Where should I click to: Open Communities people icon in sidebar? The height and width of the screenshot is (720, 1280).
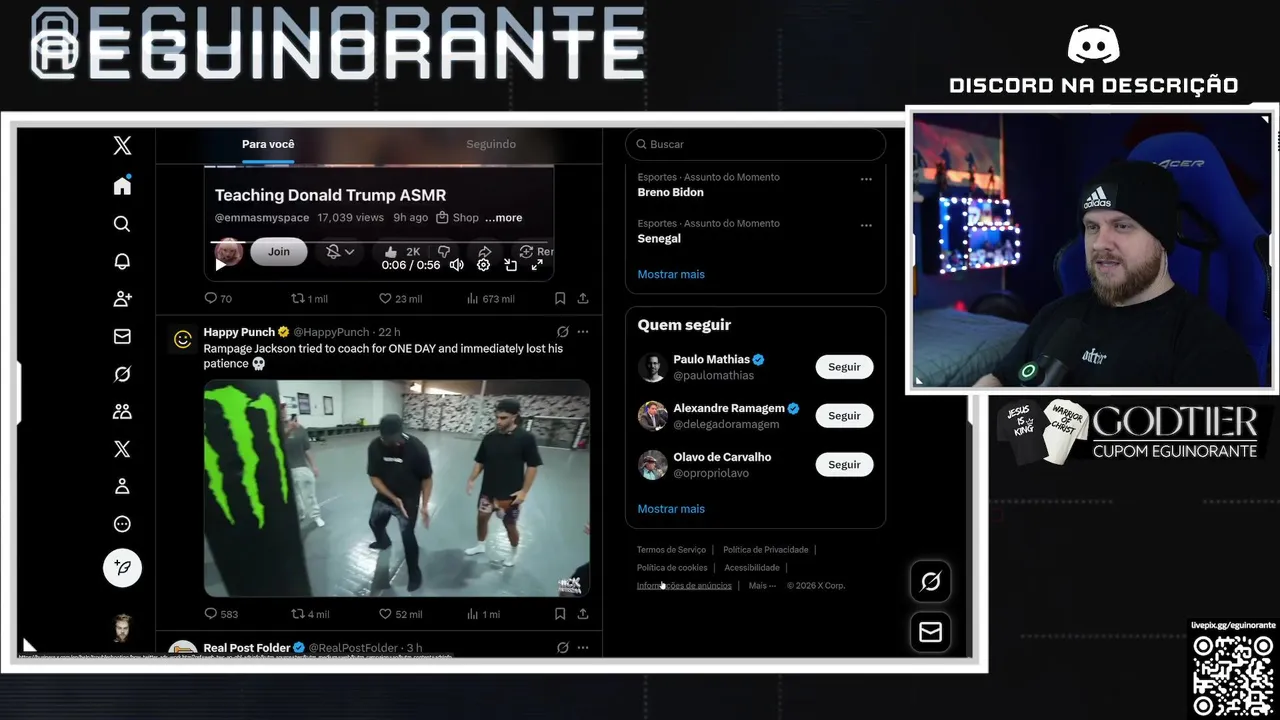pos(122,411)
